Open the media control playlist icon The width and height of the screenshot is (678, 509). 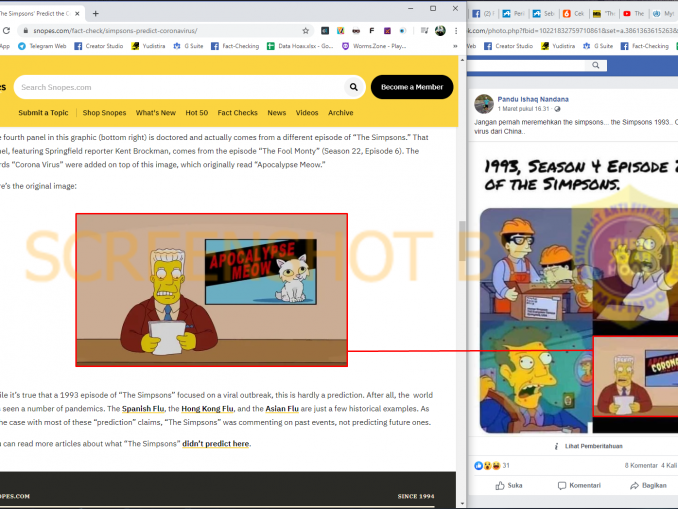(x=425, y=31)
